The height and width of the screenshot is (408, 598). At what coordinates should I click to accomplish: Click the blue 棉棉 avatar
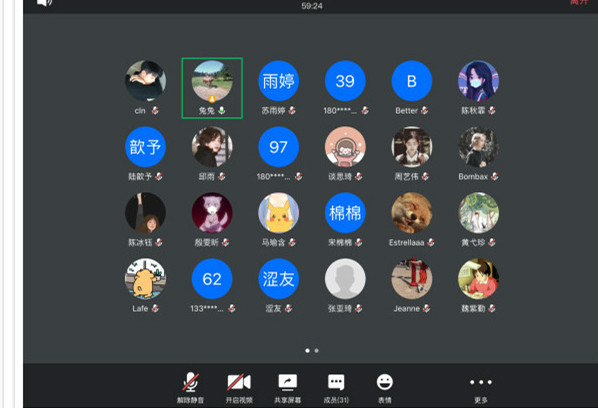pyautogui.click(x=345, y=213)
